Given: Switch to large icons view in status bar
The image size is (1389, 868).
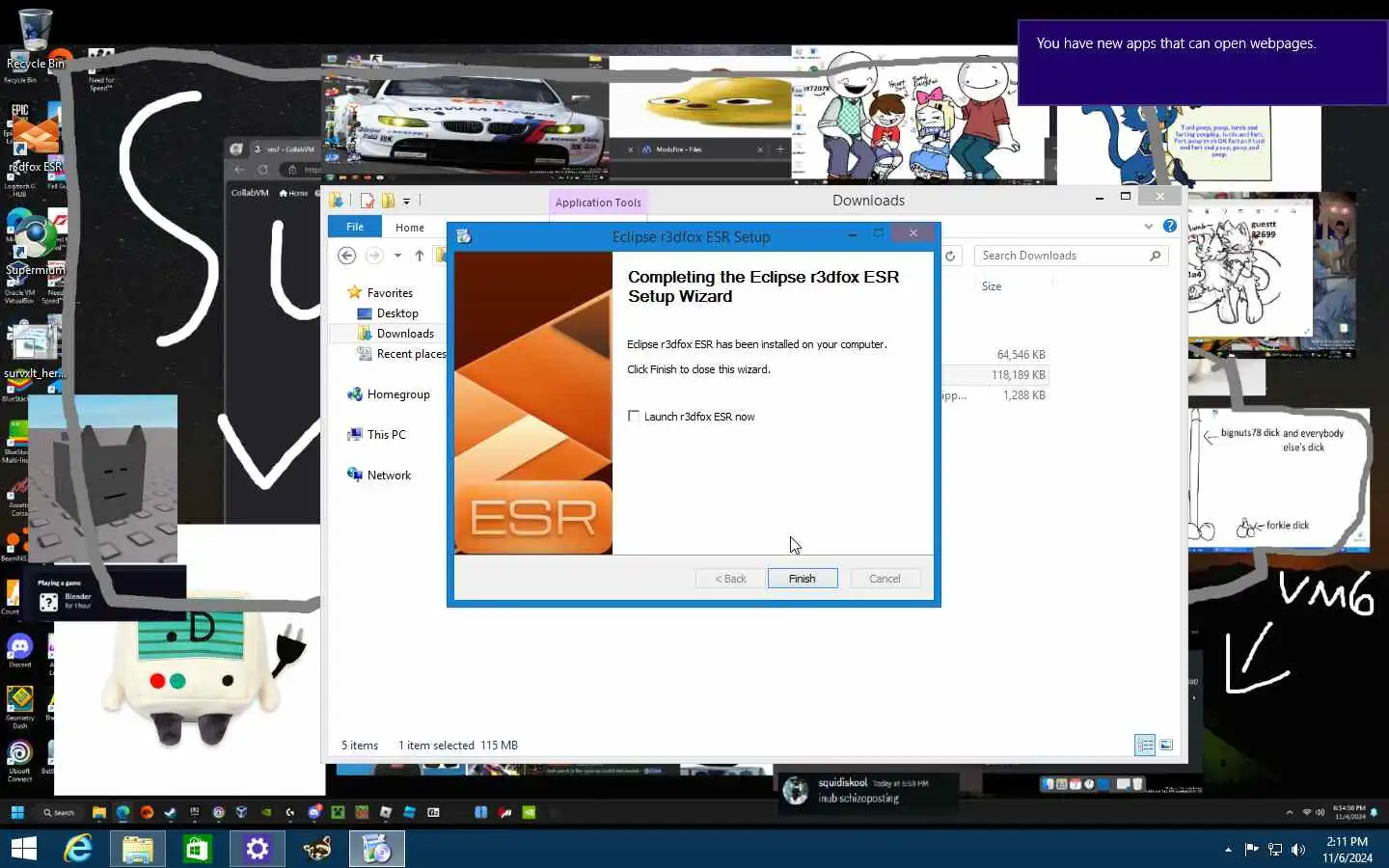Looking at the screenshot, I should coord(1166,745).
